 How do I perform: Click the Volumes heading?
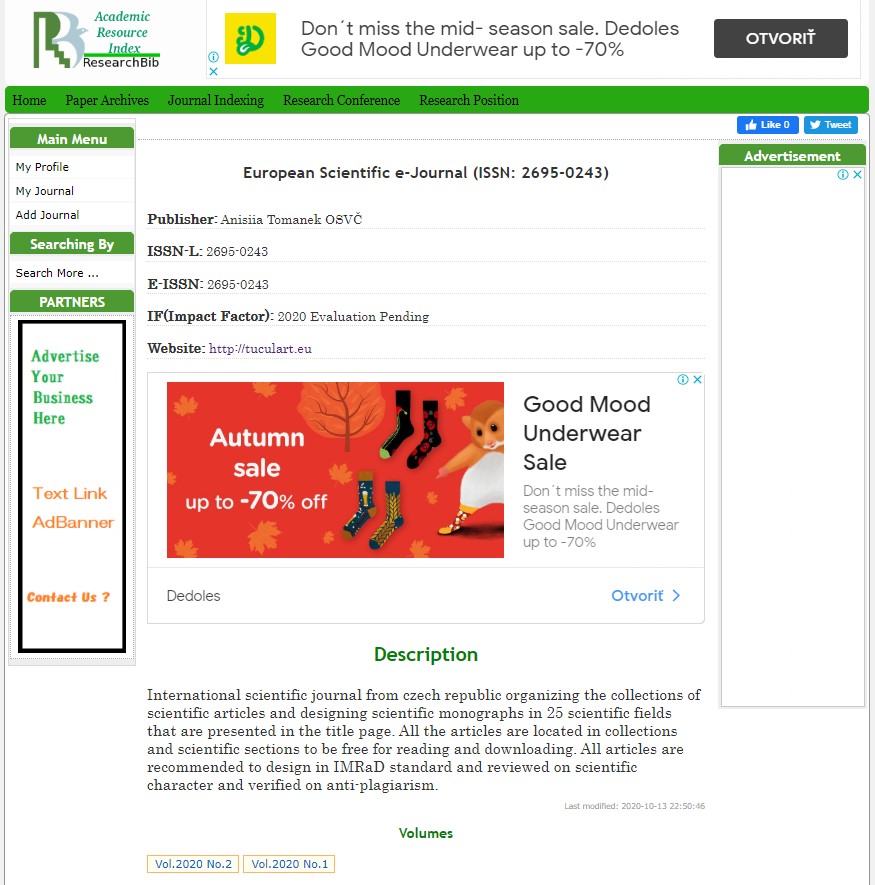coord(426,834)
